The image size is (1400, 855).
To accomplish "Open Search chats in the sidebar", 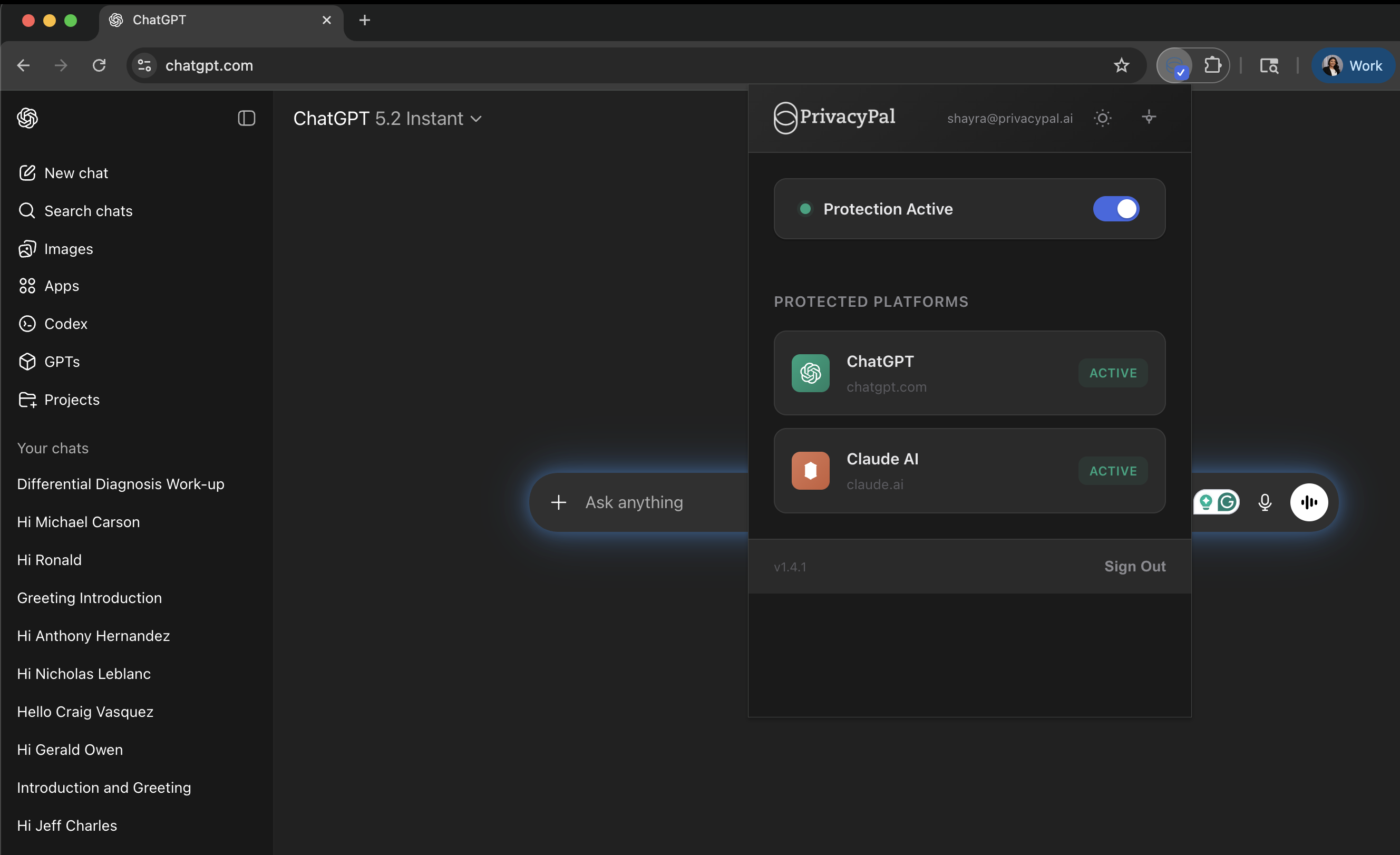I will tap(88, 211).
